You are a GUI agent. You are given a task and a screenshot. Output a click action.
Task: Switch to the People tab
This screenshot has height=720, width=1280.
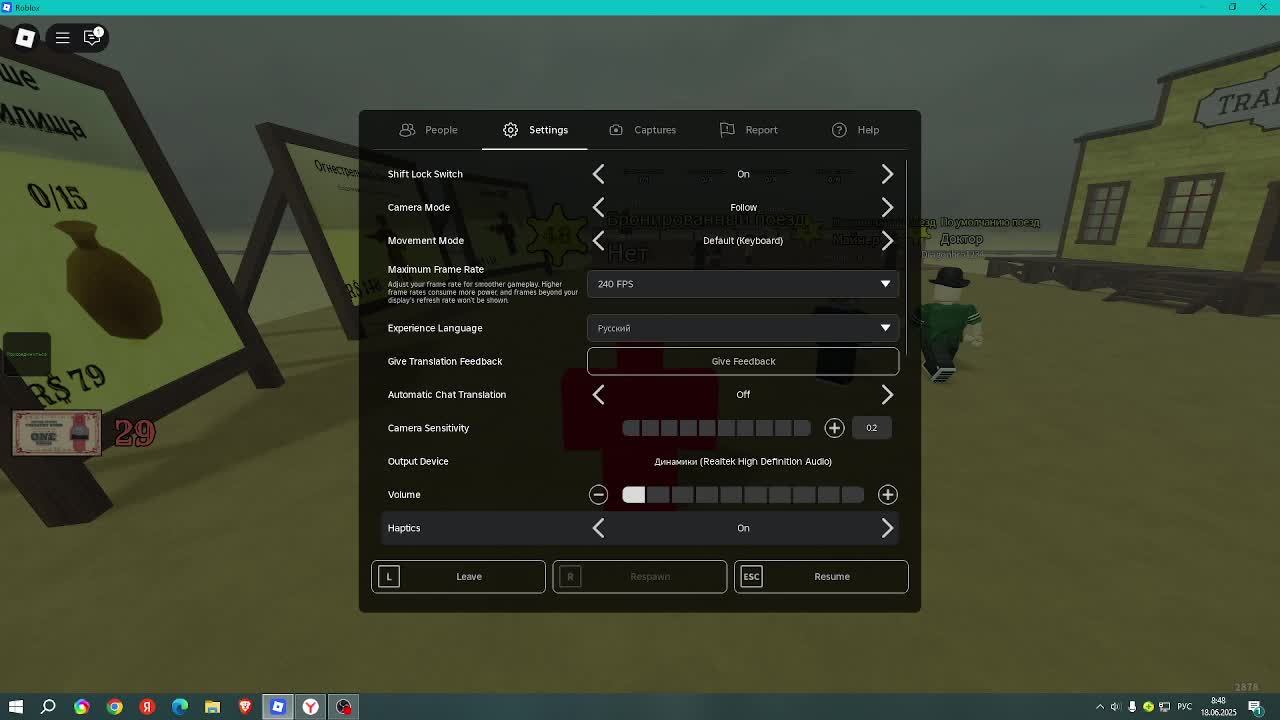pyautogui.click(x=428, y=130)
